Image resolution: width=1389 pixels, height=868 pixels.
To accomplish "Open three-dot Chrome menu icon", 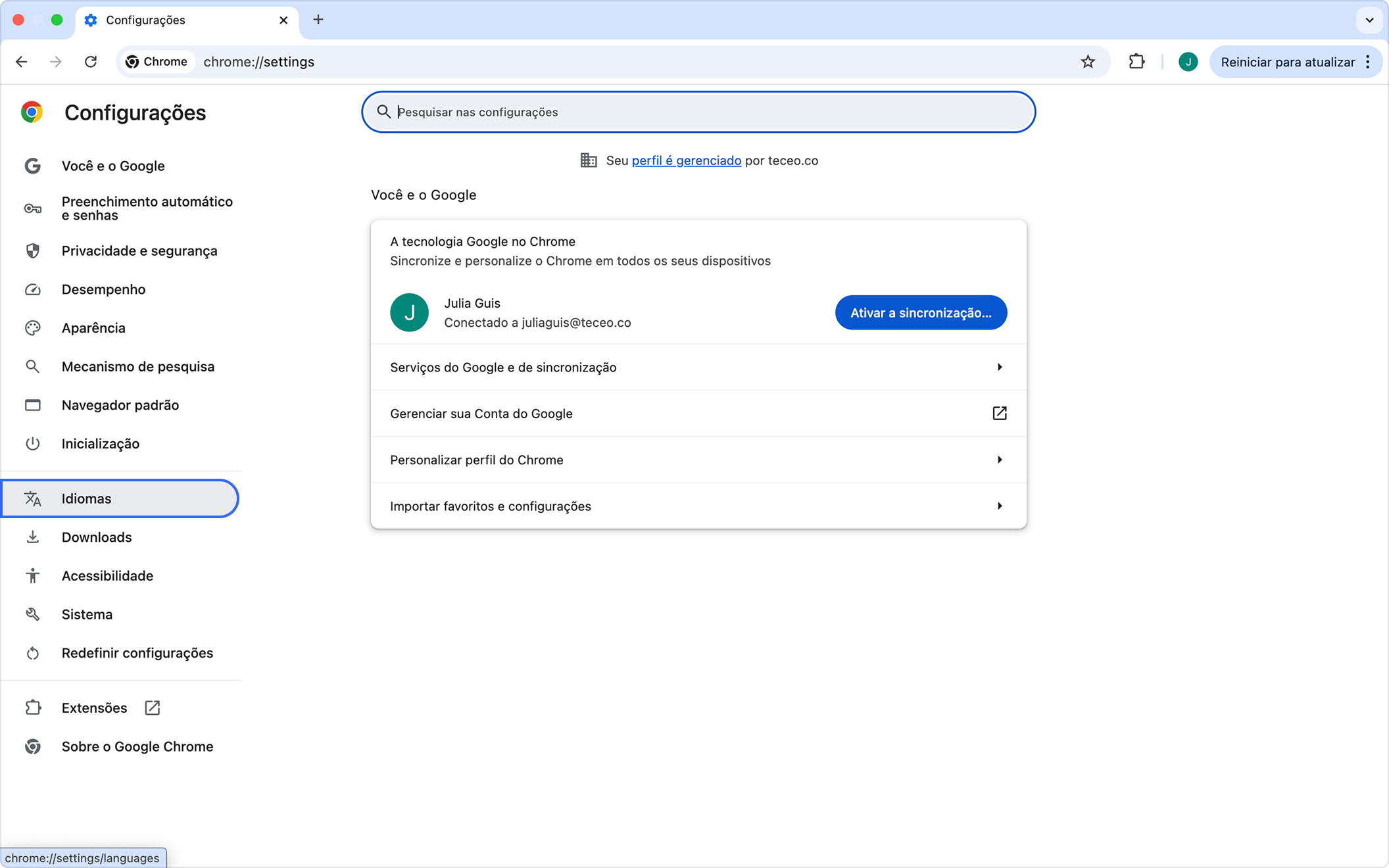I will pos(1368,62).
